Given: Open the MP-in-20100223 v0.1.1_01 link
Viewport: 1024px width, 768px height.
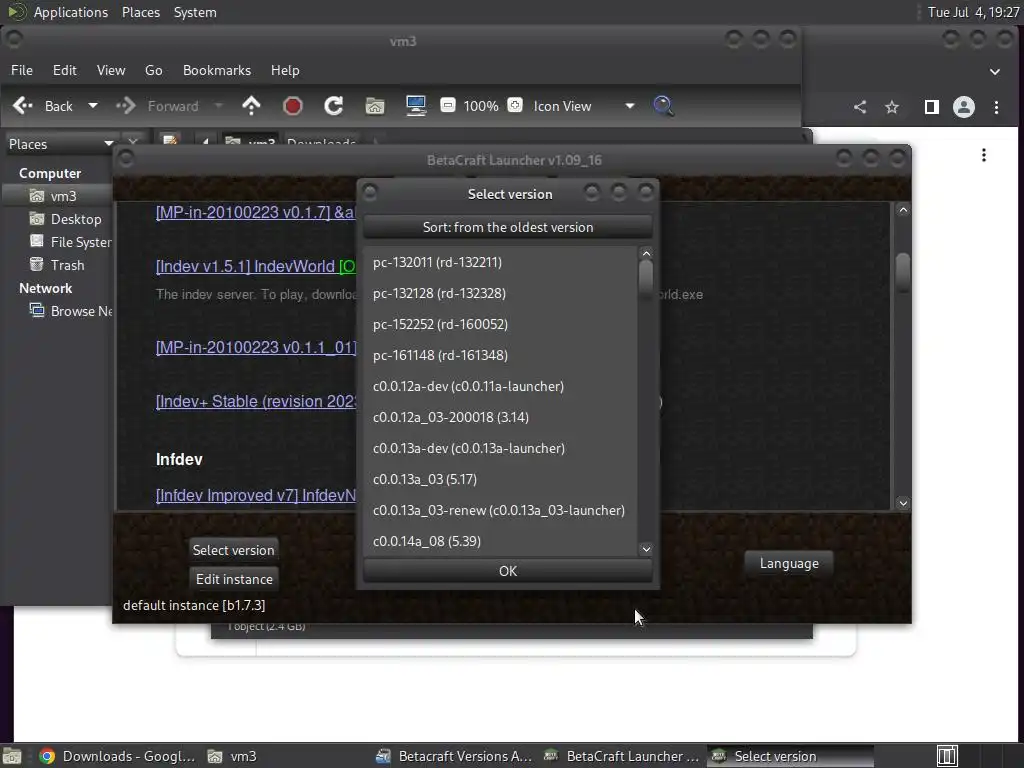Looking at the screenshot, I should (256, 347).
